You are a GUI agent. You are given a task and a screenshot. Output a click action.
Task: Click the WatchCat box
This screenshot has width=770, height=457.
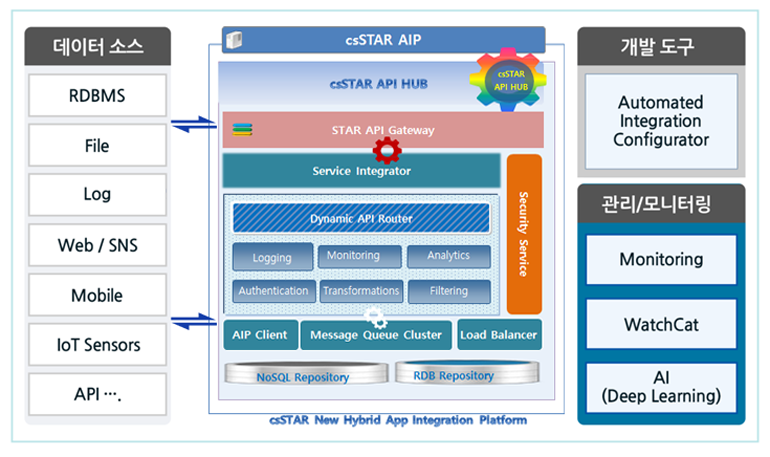click(661, 324)
